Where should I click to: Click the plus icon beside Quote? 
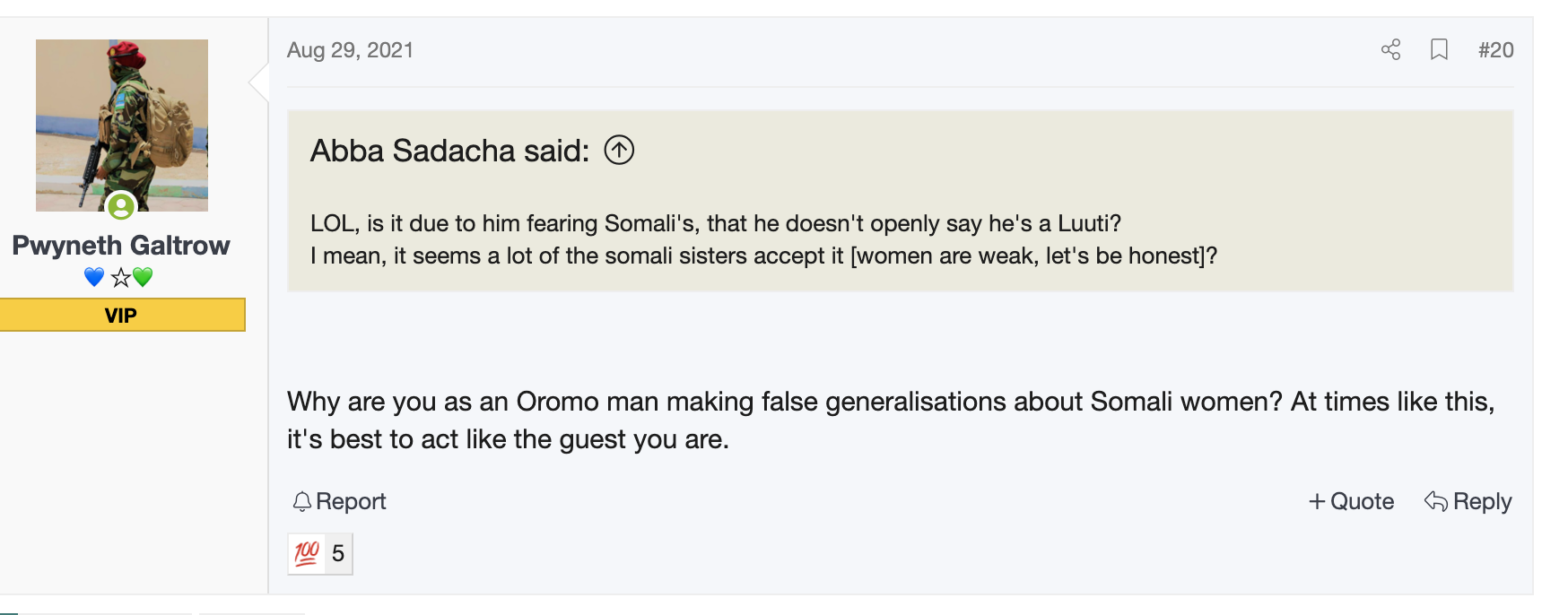click(1317, 502)
